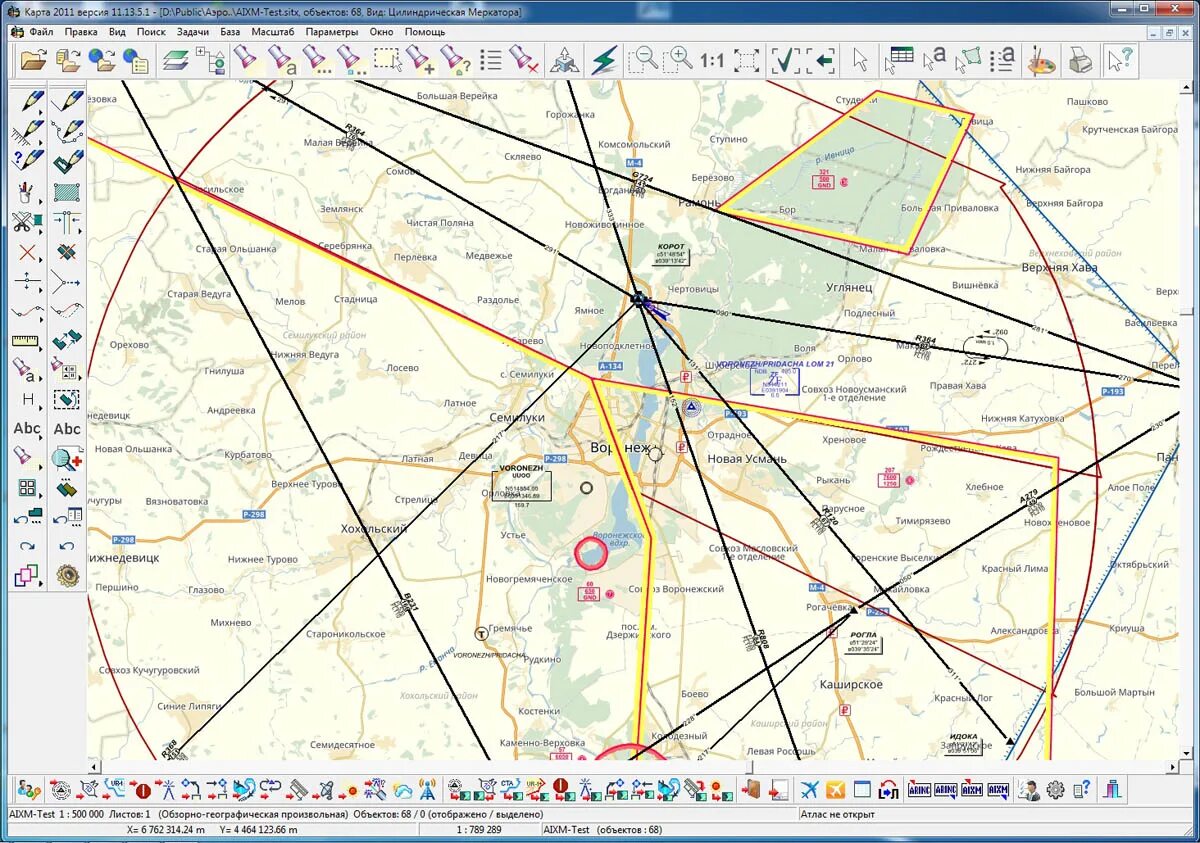Image resolution: width=1200 pixels, height=843 pixels.
Task: Click the dashed selection rectangle icon
Action: click(387, 60)
